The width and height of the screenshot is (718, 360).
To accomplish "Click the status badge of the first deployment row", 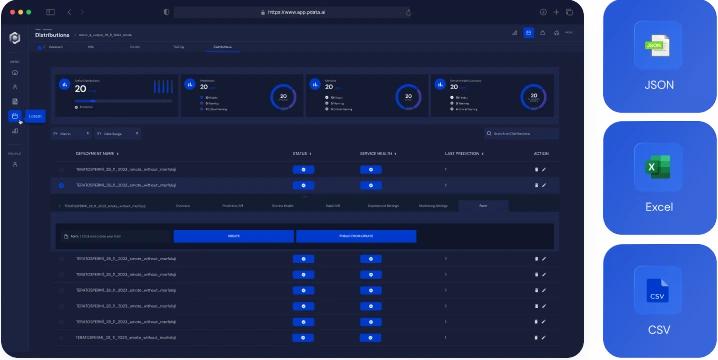I will click(304, 170).
